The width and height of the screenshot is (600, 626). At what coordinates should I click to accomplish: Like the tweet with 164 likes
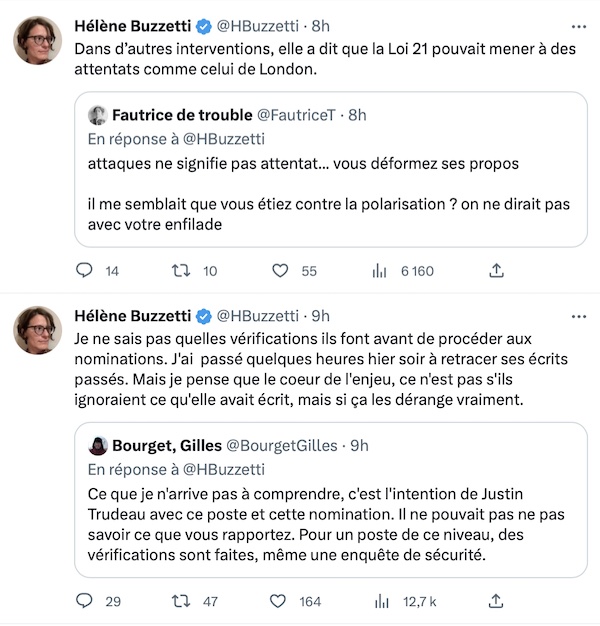coord(278,601)
